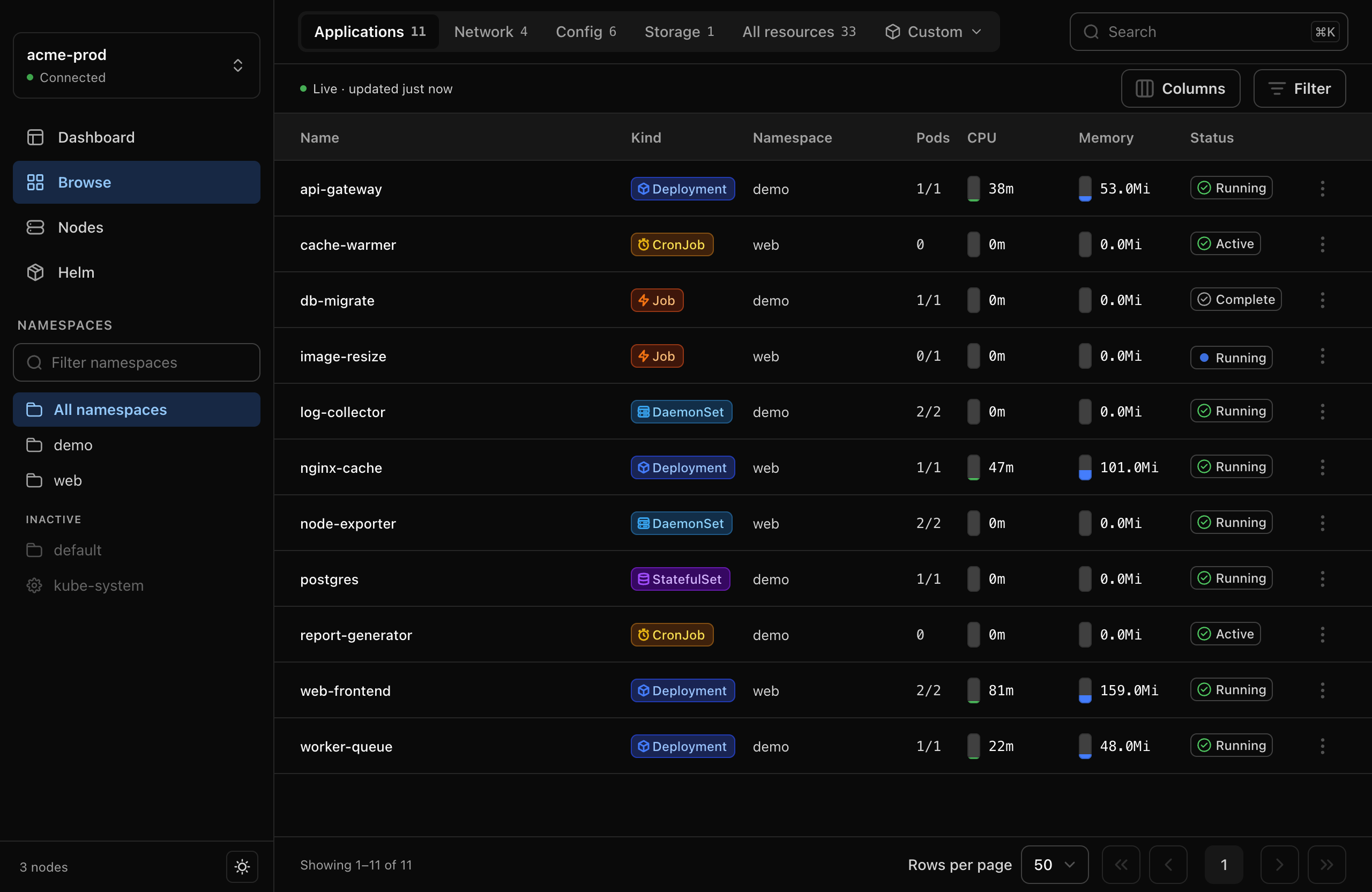This screenshot has width=1372, height=892.
Task: Click the Filter namespaces input field
Action: click(x=137, y=362)
